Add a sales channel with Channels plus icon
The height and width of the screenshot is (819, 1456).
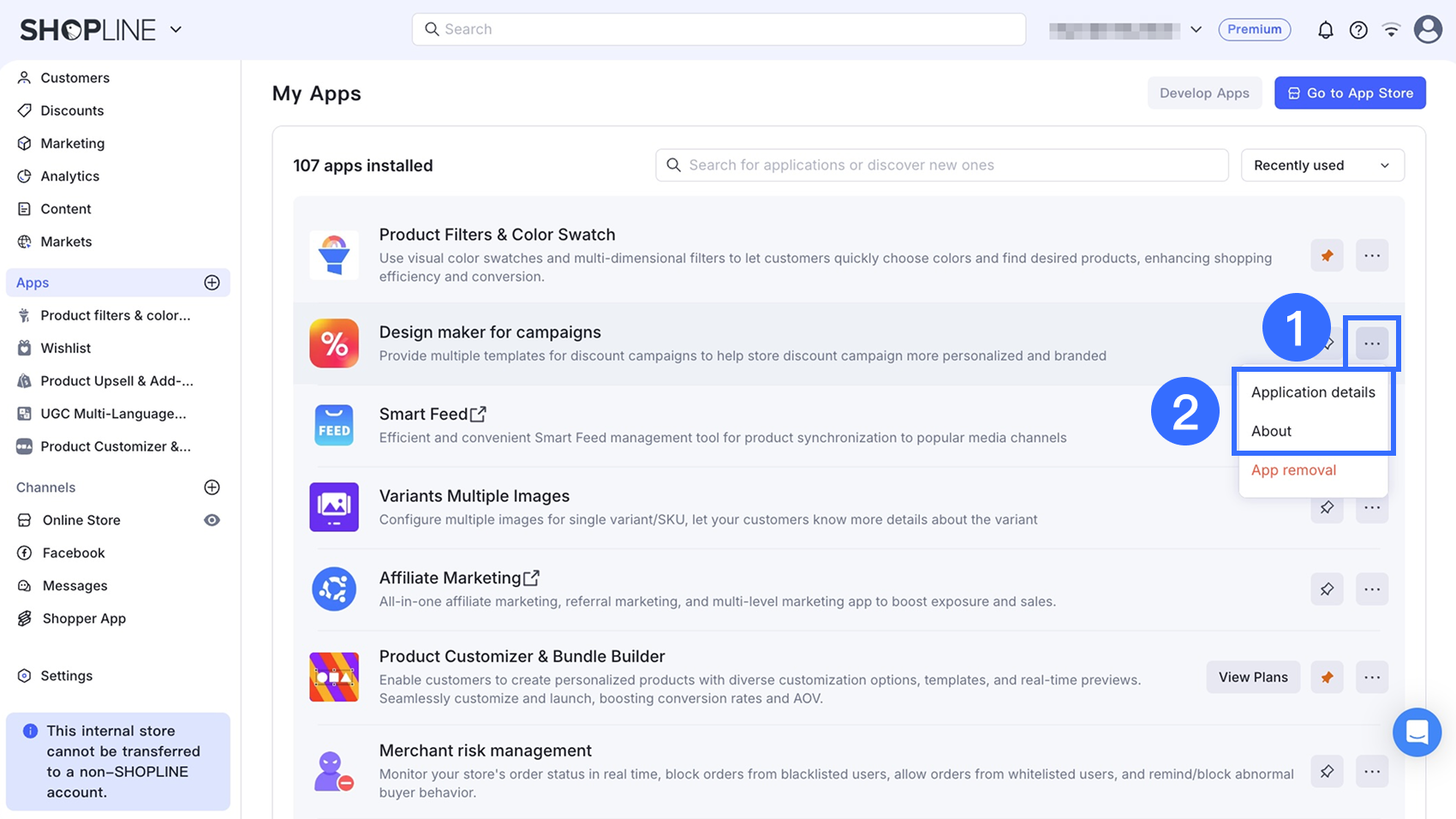[x=212, y=487]
